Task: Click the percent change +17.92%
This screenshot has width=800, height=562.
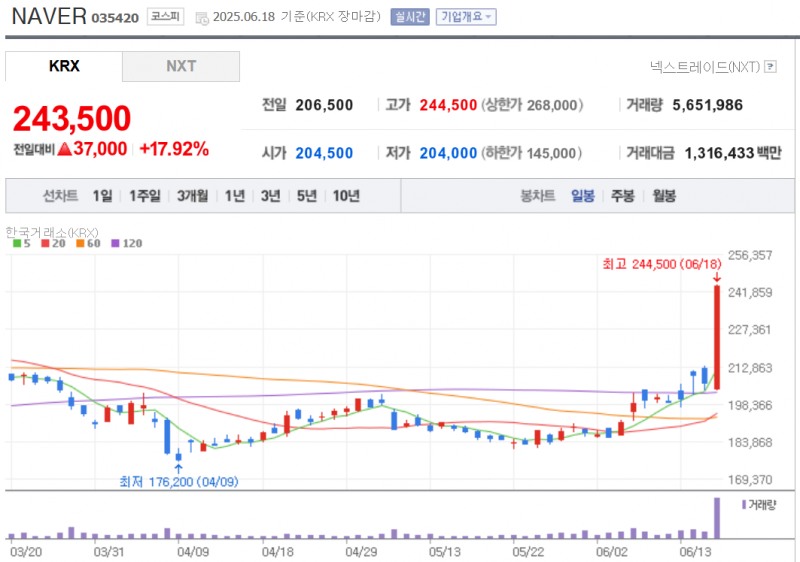Action: (x=174, y=149)
